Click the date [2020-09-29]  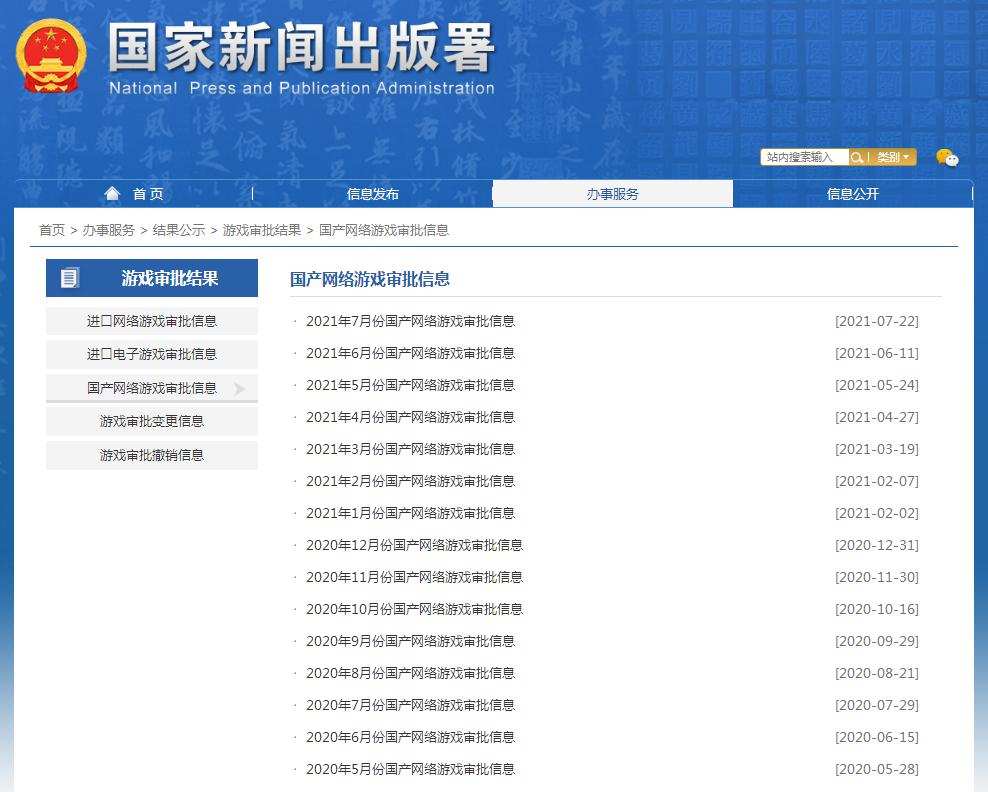coord(876,641)
